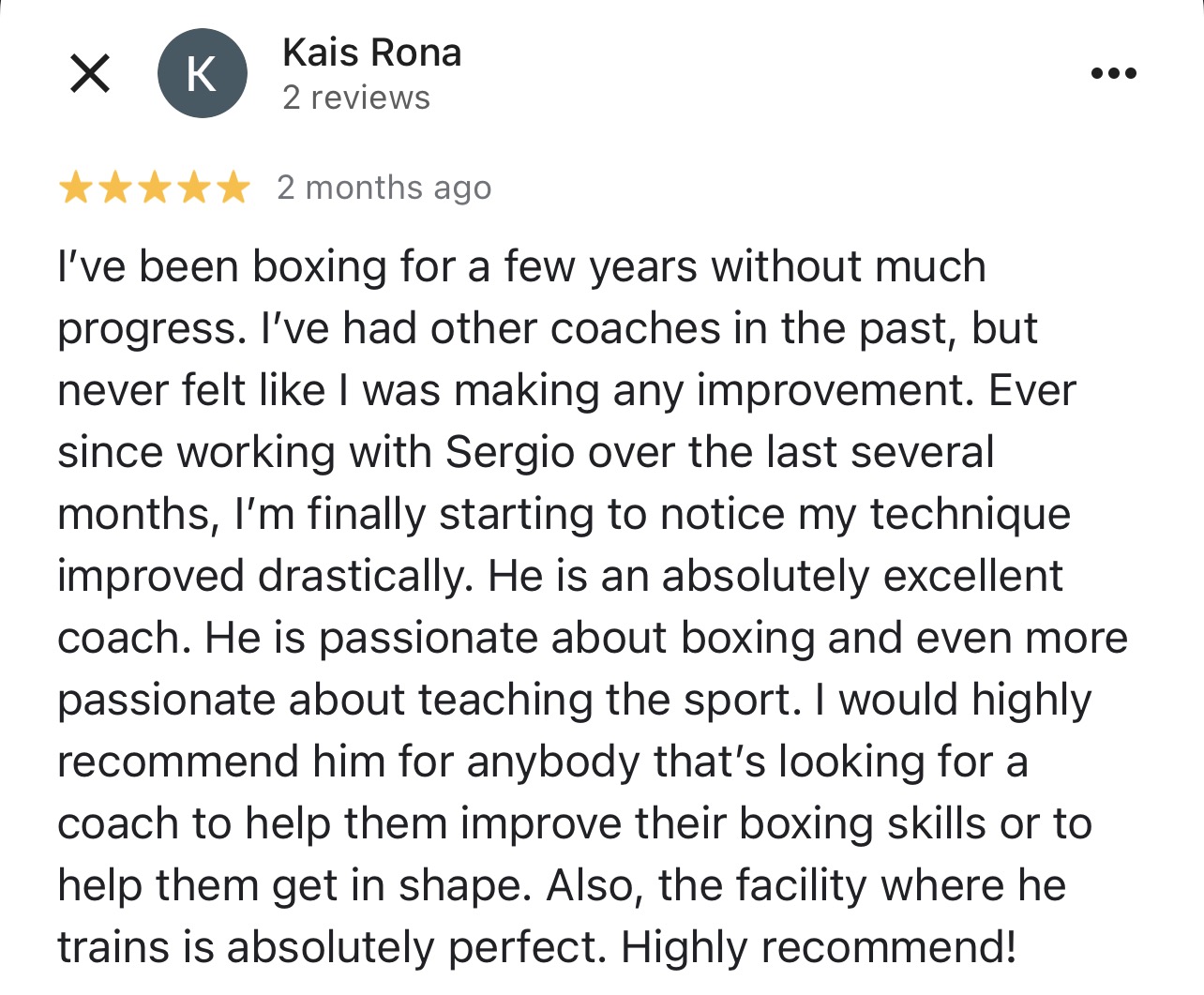Image resolution: width=1204 pixels, height=995 pixels.
Task: Close the review with the X icon
Action: pos(90,73)
